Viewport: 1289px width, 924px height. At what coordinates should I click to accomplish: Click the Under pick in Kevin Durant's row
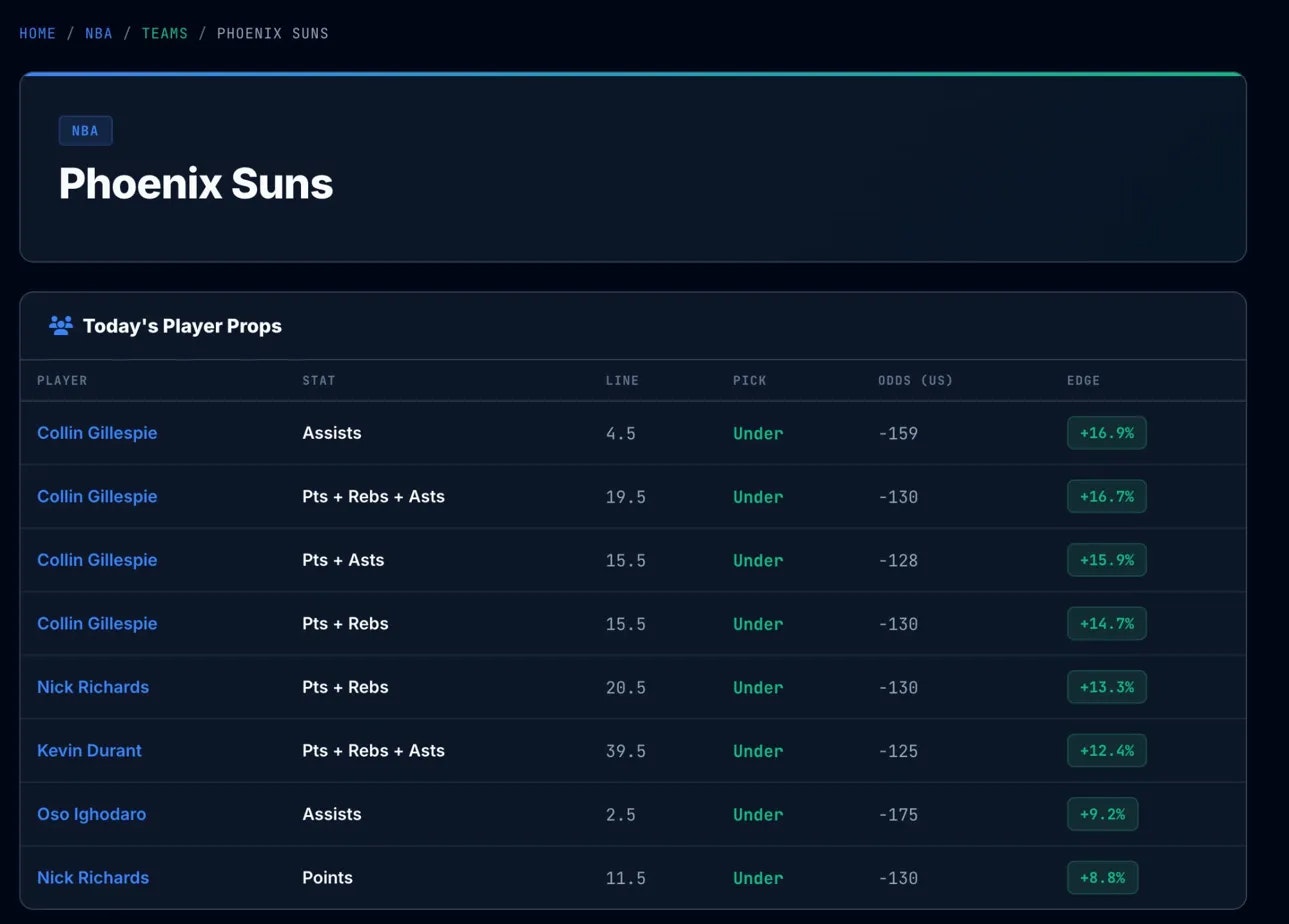(x=758, y=751)
